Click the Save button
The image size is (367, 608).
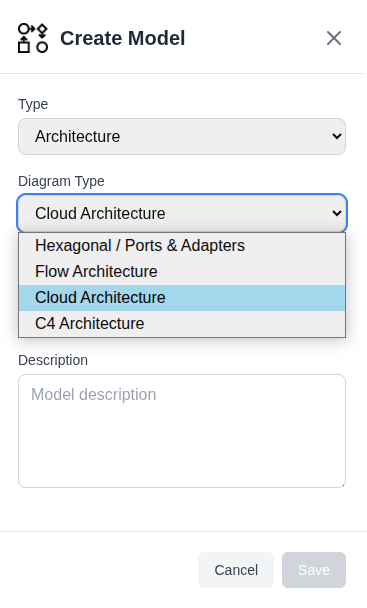click(314, 570)
